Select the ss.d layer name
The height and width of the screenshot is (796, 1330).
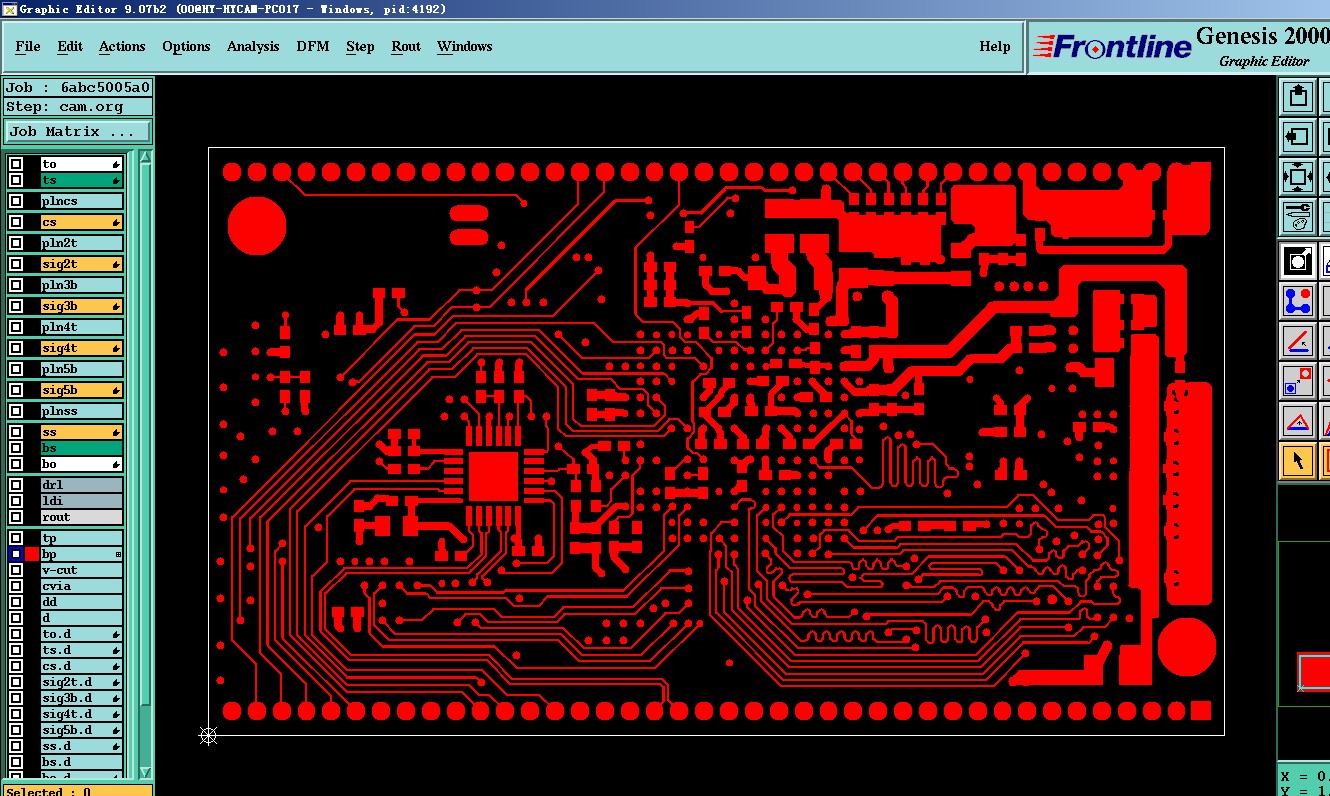[82, 746]
